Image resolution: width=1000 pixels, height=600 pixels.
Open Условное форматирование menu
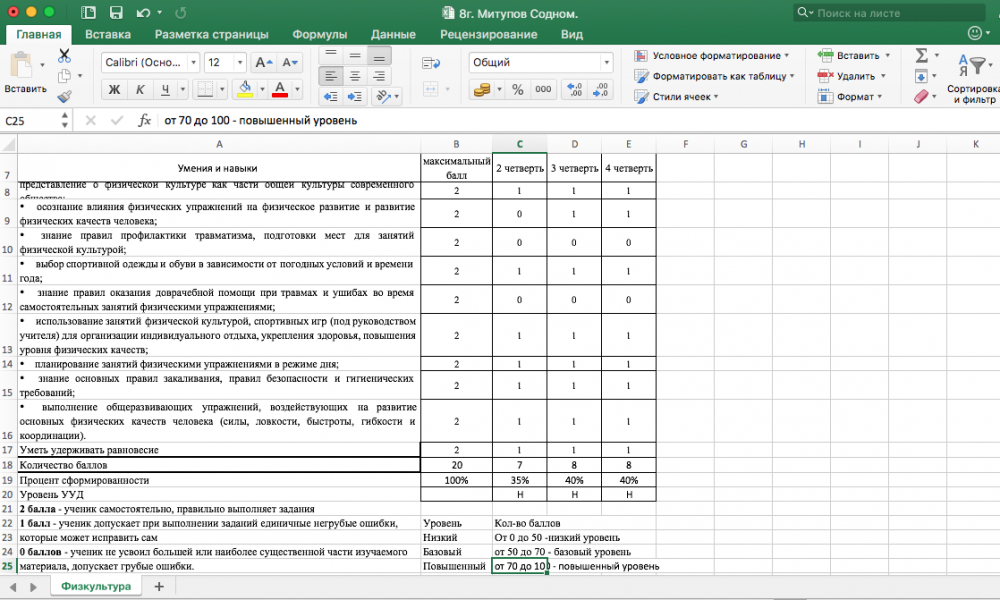(712, 55)
